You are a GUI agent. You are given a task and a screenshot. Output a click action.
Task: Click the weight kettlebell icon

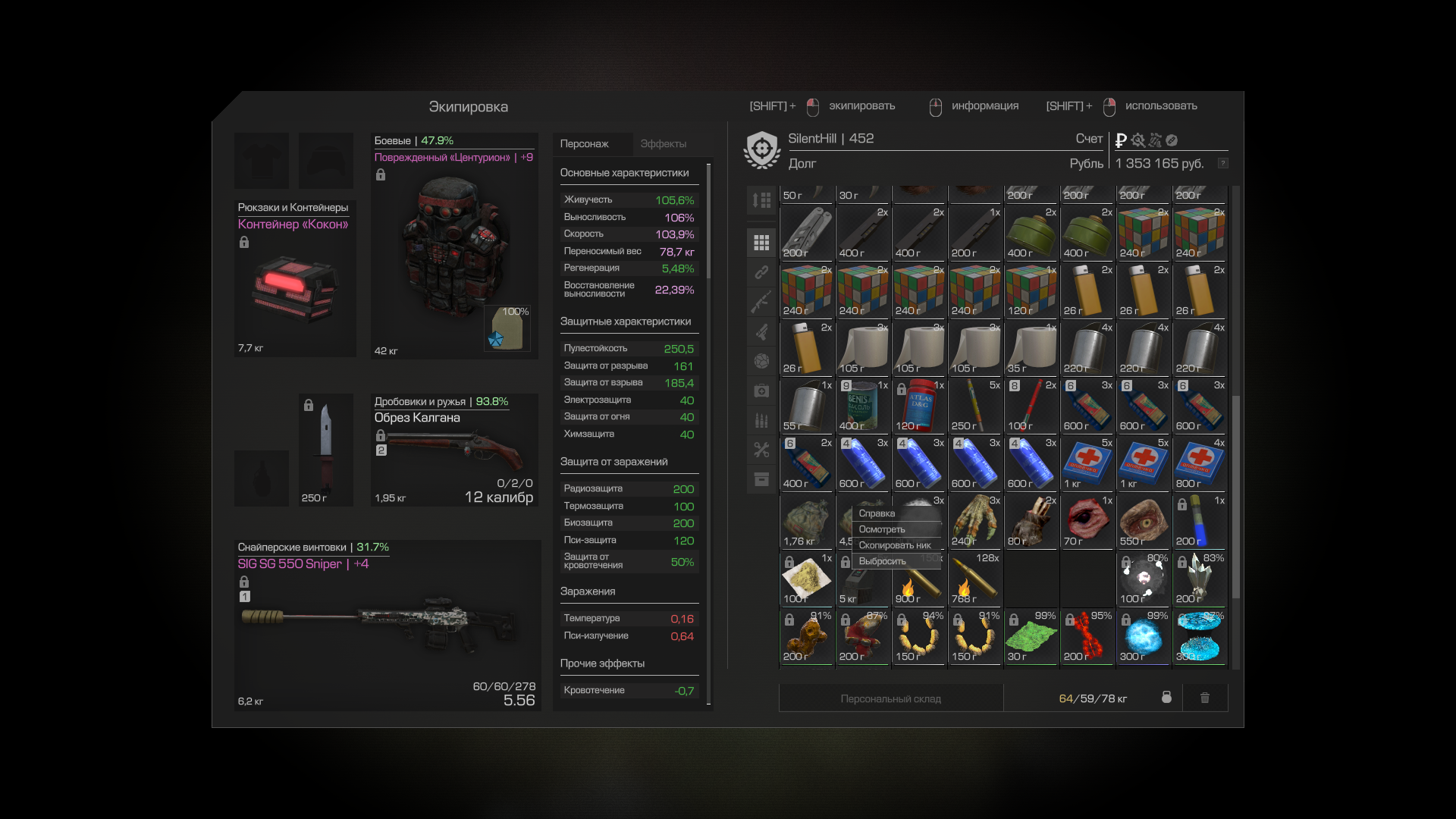click(x=1166, y=698)
